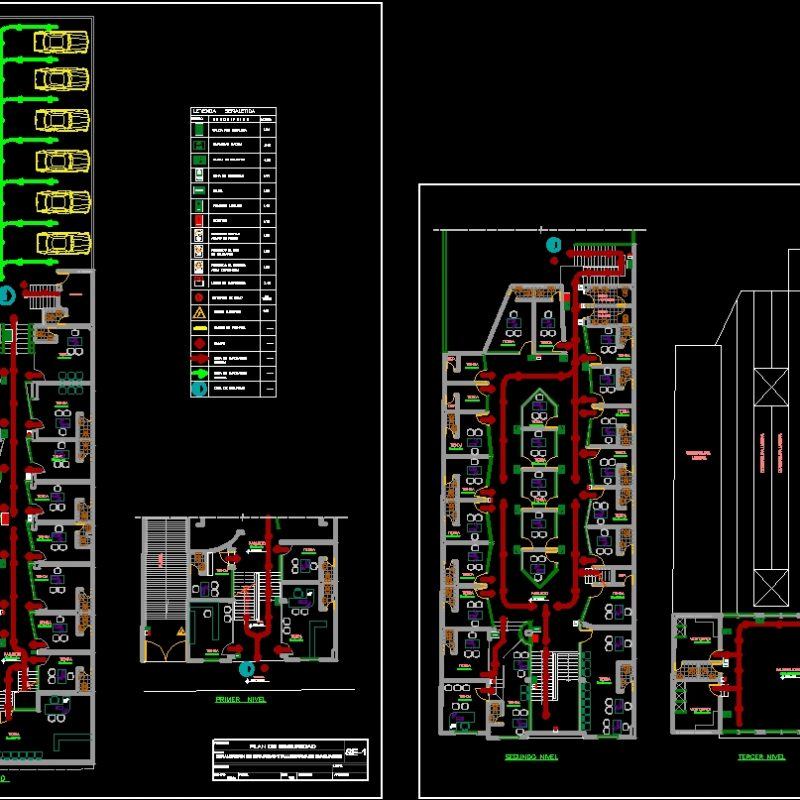Select the green exit sign symbol in the legend
This screenshot has width=800, height=800.
pos(198,131)
